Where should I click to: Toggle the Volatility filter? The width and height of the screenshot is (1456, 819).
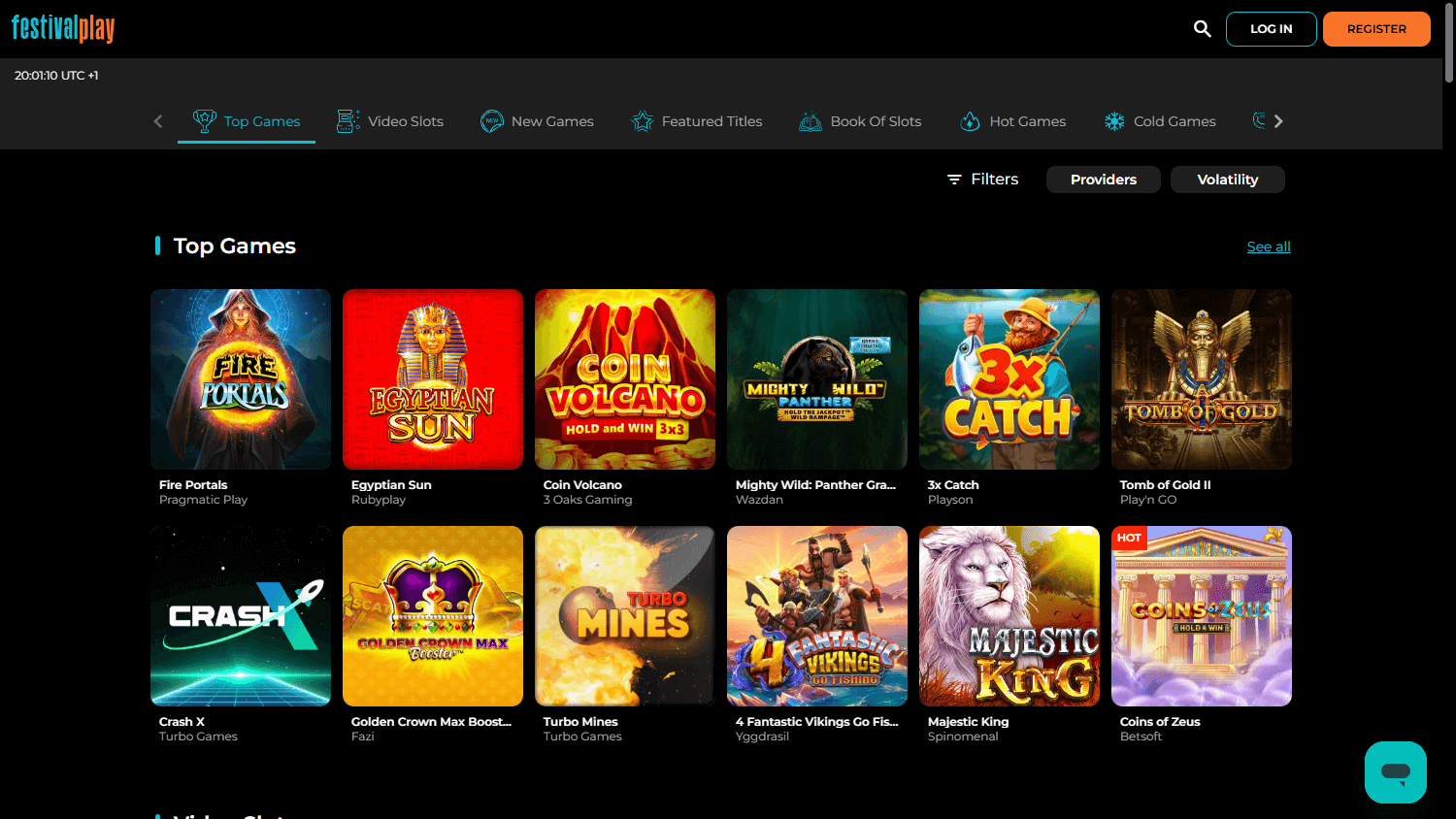[1227, 179]
